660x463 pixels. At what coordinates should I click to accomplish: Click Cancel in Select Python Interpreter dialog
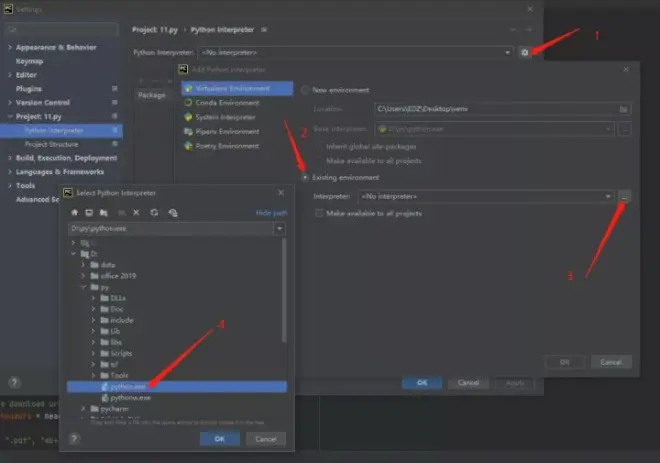pos(266,439)
